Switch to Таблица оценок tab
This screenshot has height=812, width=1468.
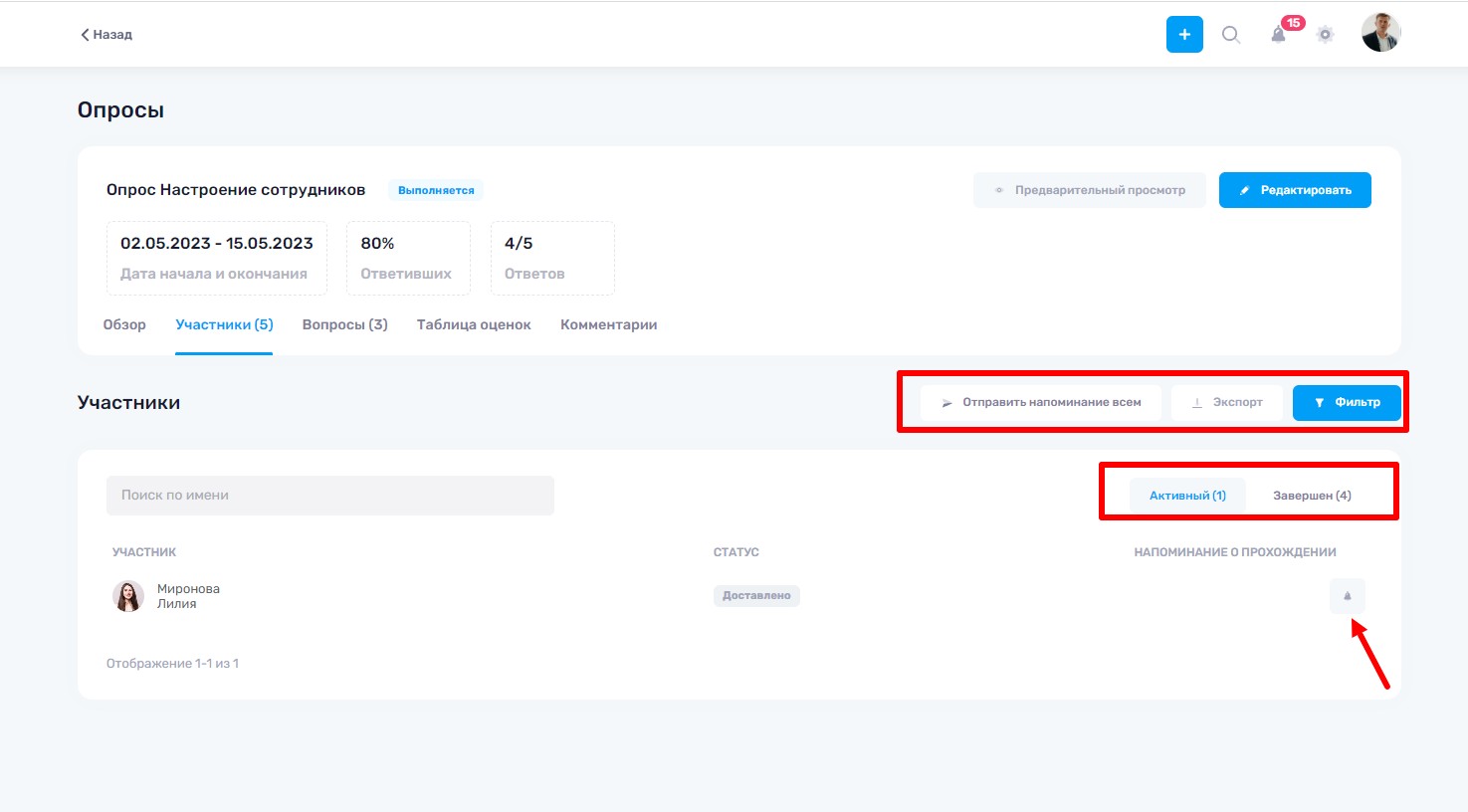[x=474, y=325]
